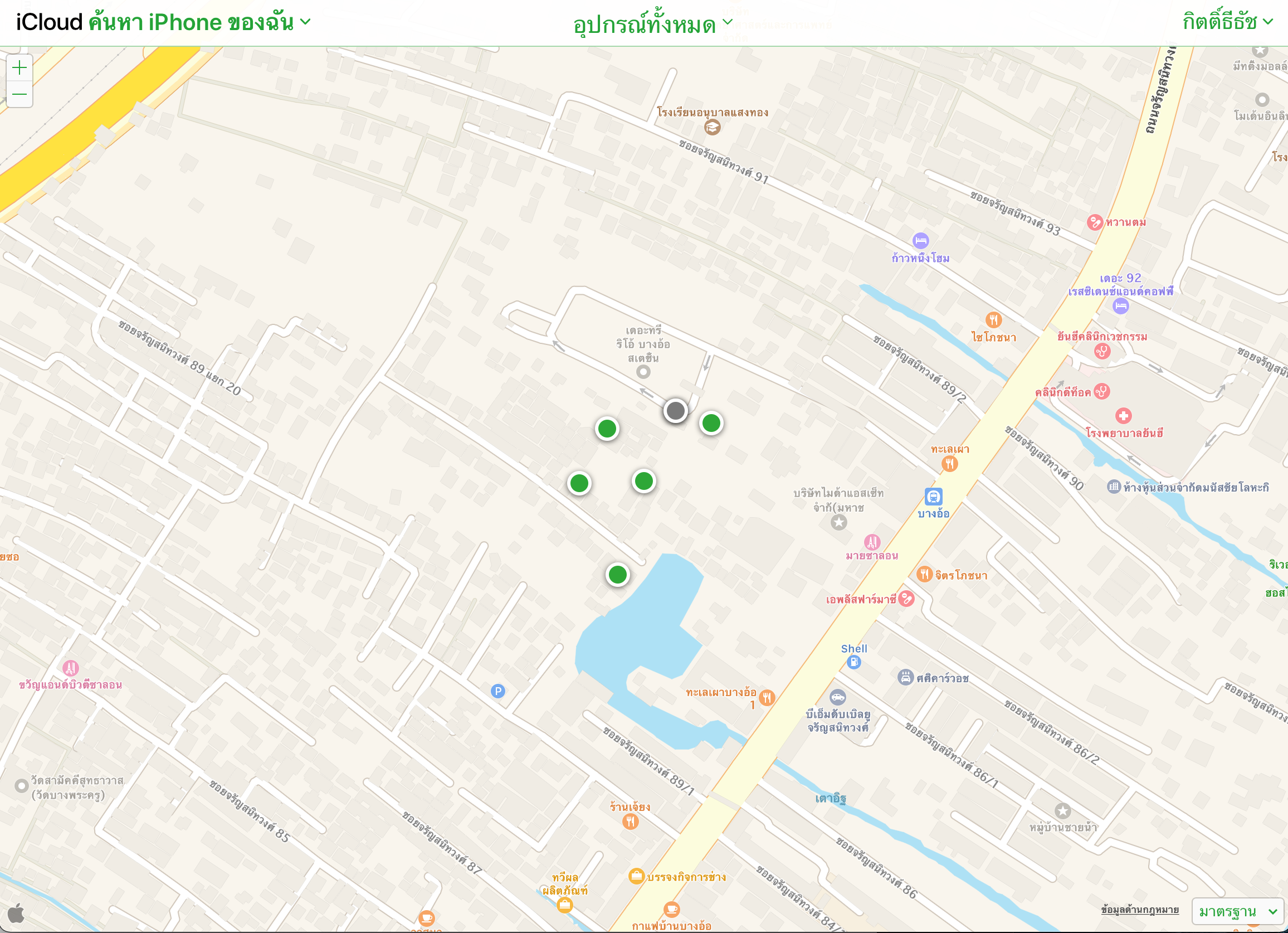Screen dimensions: 1288x933
Task: Zoom in the map with the plus button
Action: coord(19,67)
